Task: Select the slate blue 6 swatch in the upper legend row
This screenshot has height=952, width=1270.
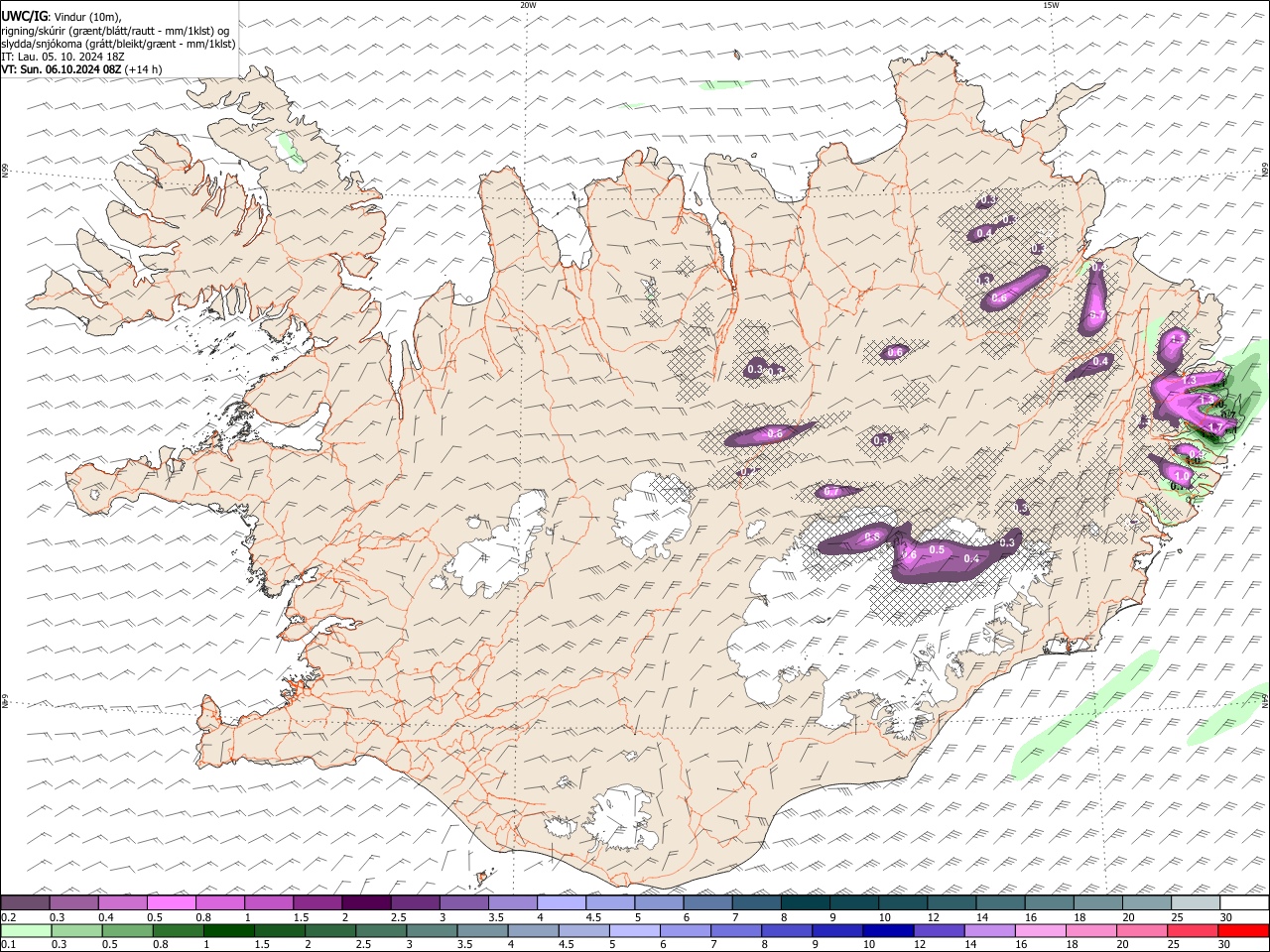Action: 707,903
